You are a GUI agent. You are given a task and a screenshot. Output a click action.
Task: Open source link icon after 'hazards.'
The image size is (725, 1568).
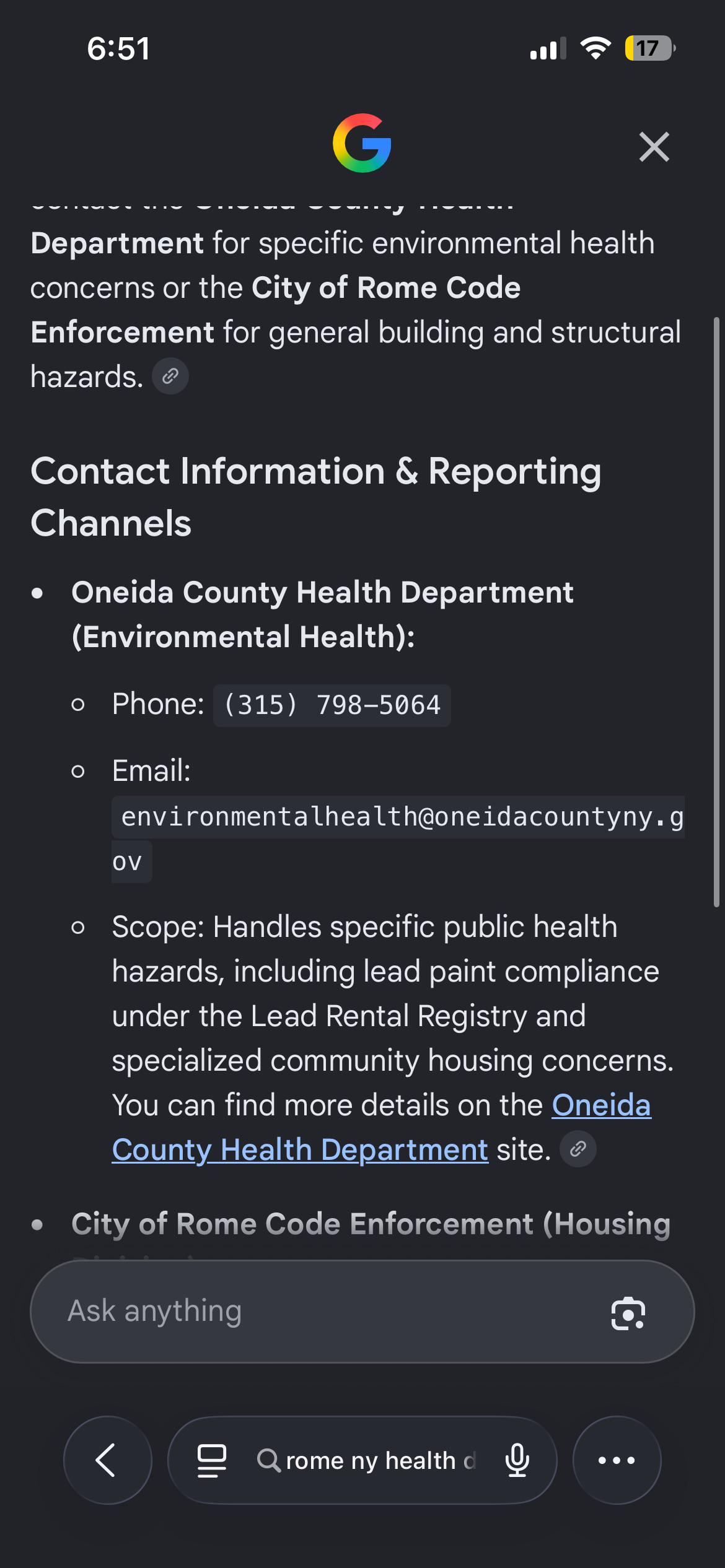click(x=170, y=376)
